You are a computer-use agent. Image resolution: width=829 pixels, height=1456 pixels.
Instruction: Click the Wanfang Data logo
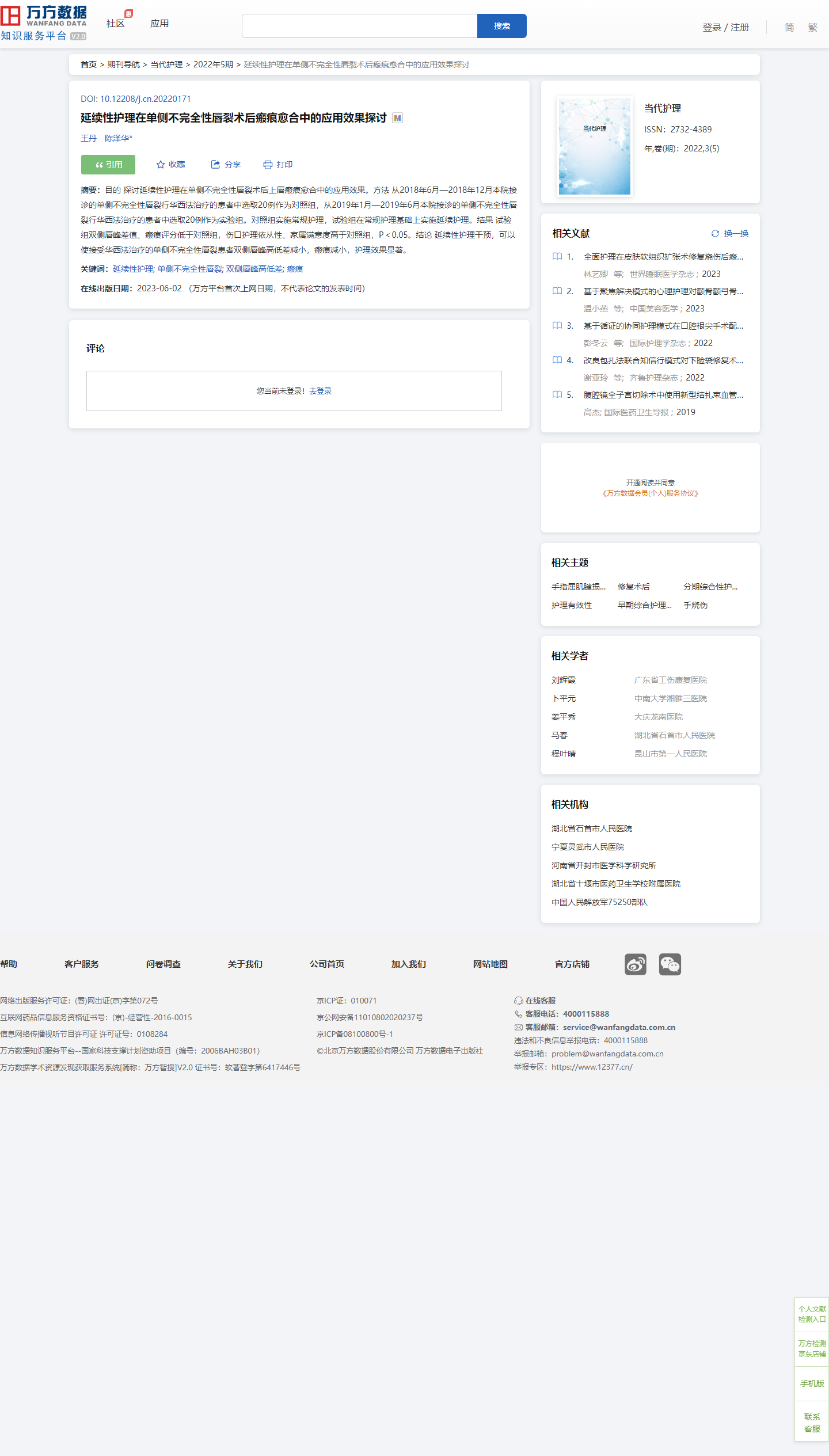(x=44, y=23)
